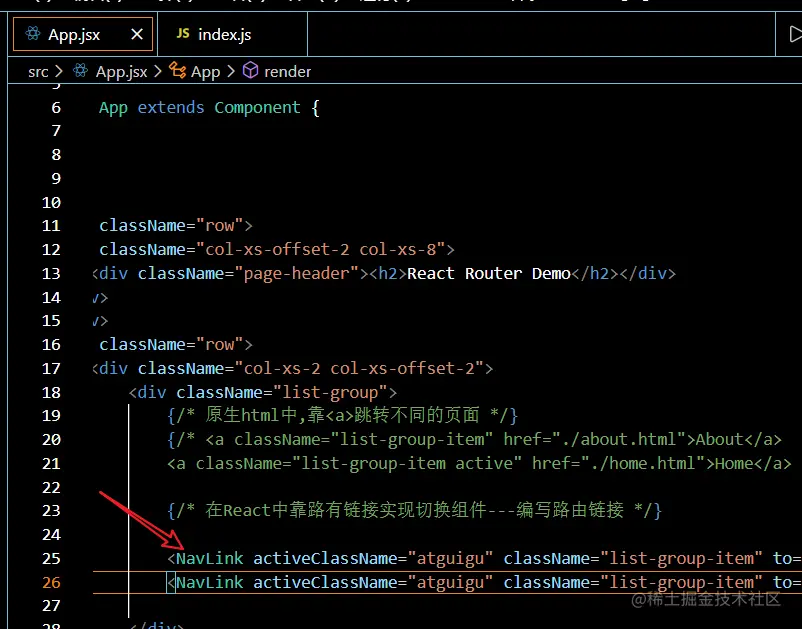Click NavLink tag on line 26
This screenshot has height=629, width=802.
pyautogui.click(x=210, y=582)
